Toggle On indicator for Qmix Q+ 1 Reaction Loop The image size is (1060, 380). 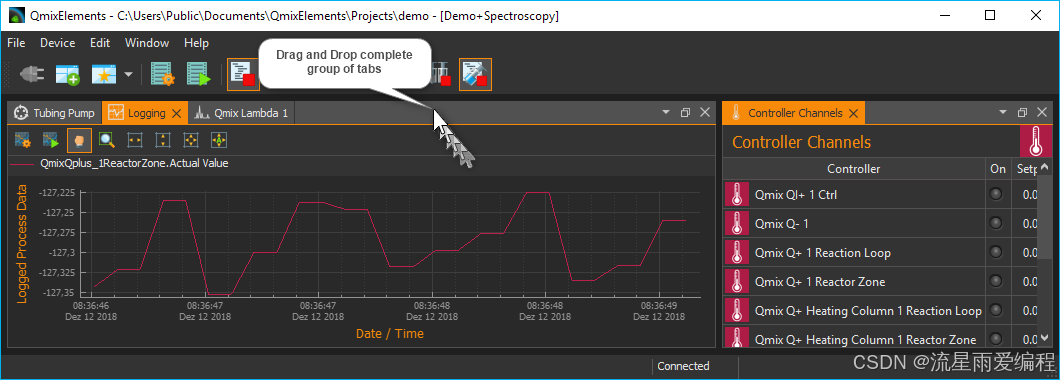[996, 252]
